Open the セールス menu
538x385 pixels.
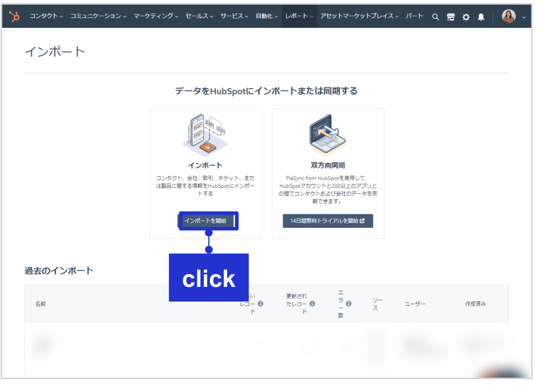tap(199, 16)
